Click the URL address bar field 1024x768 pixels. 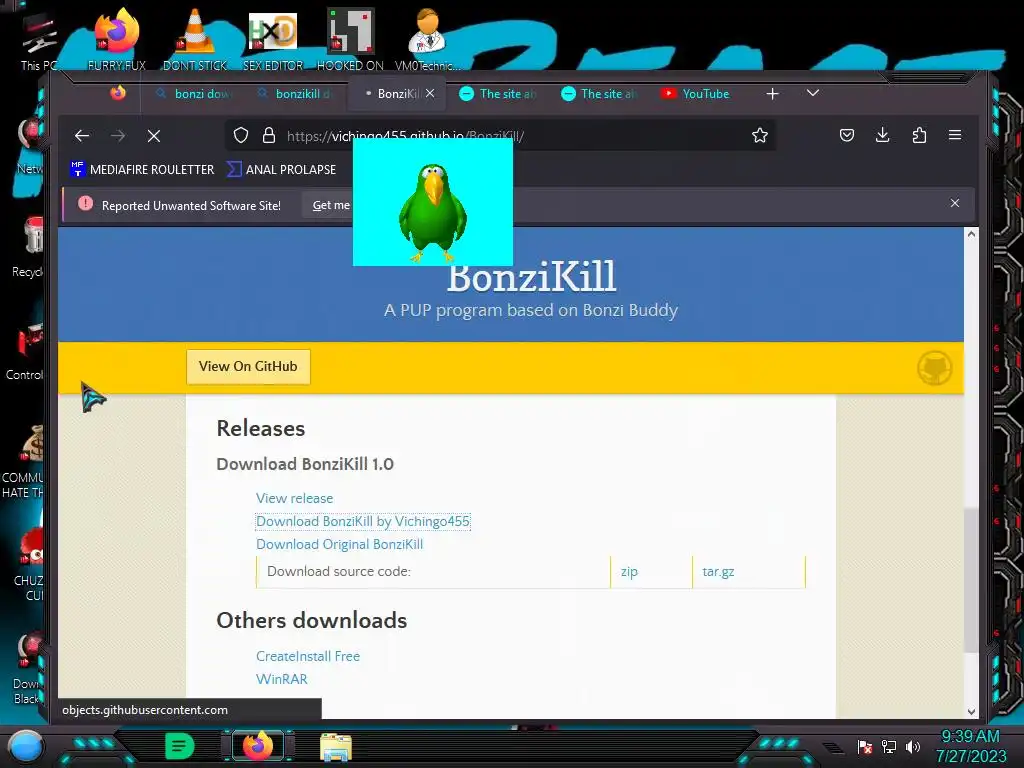point(500,136)
